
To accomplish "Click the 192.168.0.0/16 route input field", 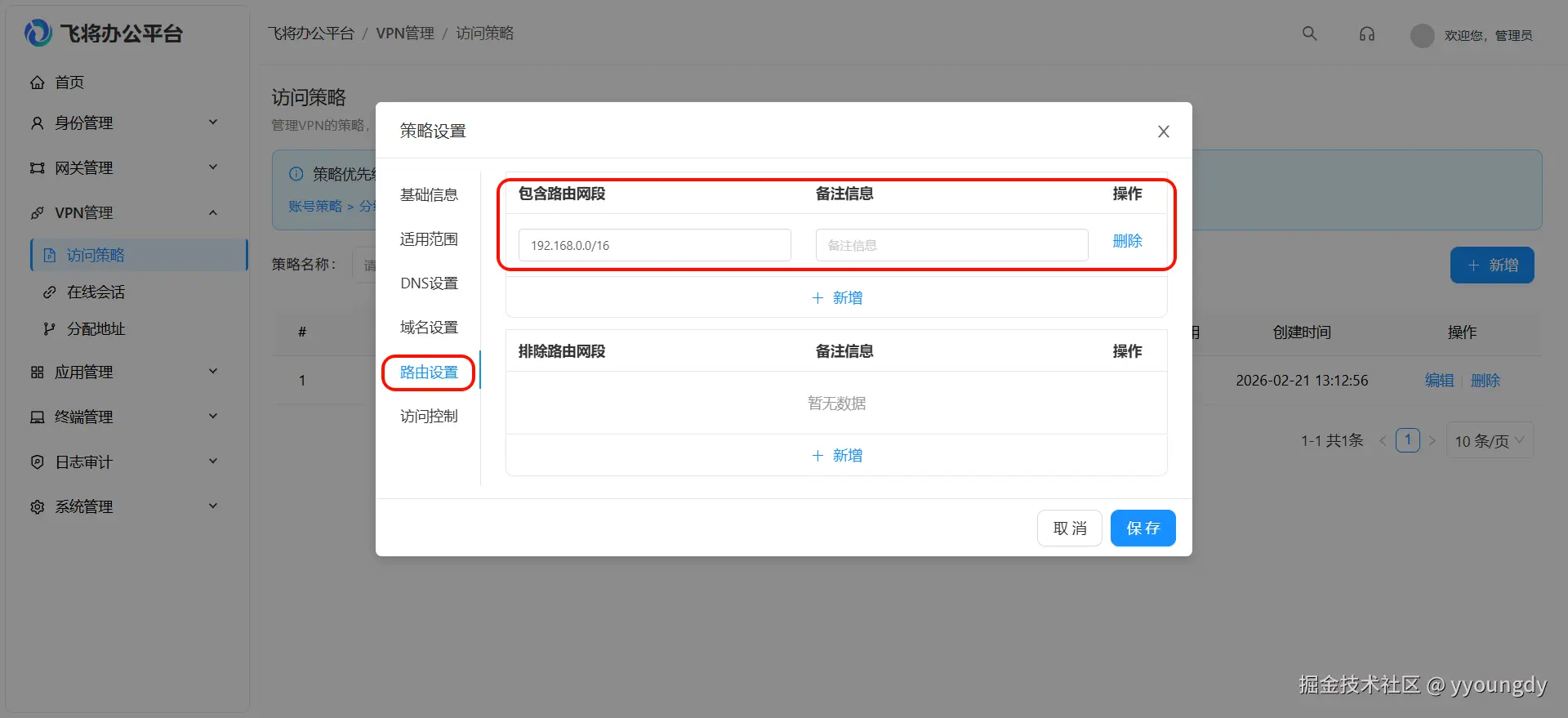I will [x=655, y=245].
